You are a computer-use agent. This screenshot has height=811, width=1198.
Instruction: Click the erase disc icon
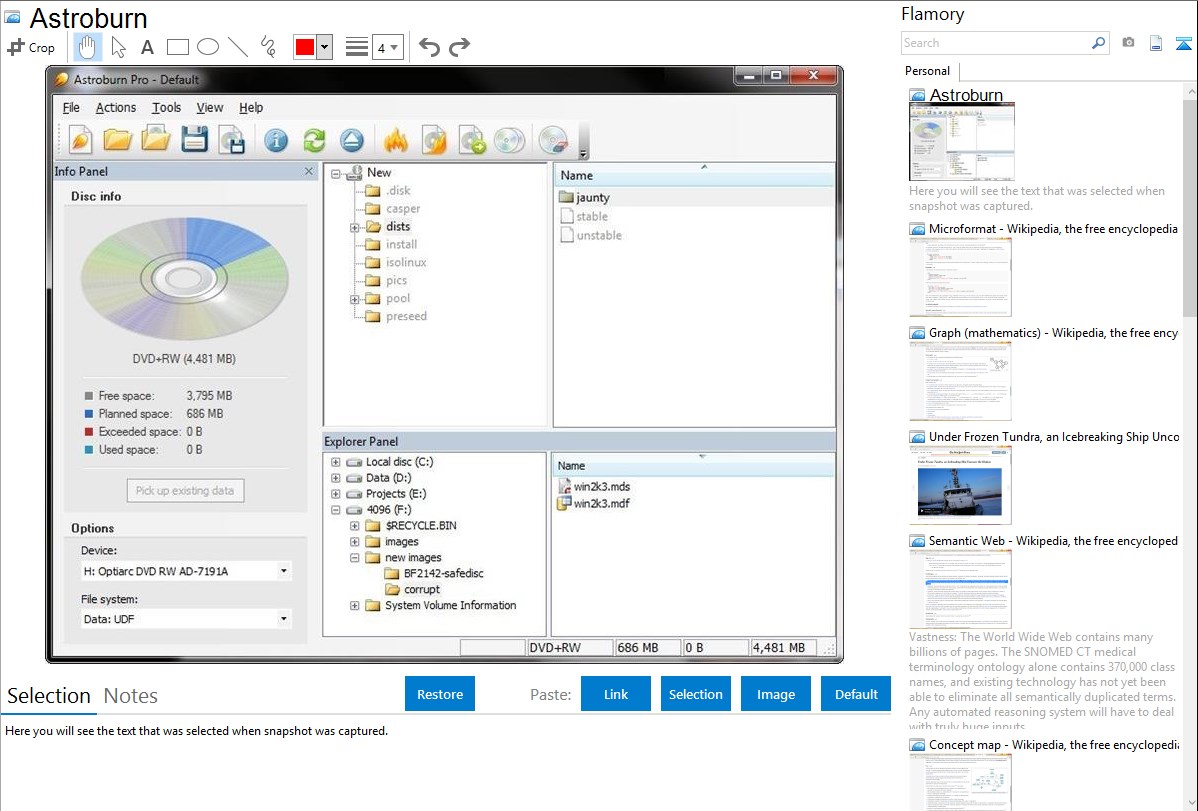[x=553, y=140]
